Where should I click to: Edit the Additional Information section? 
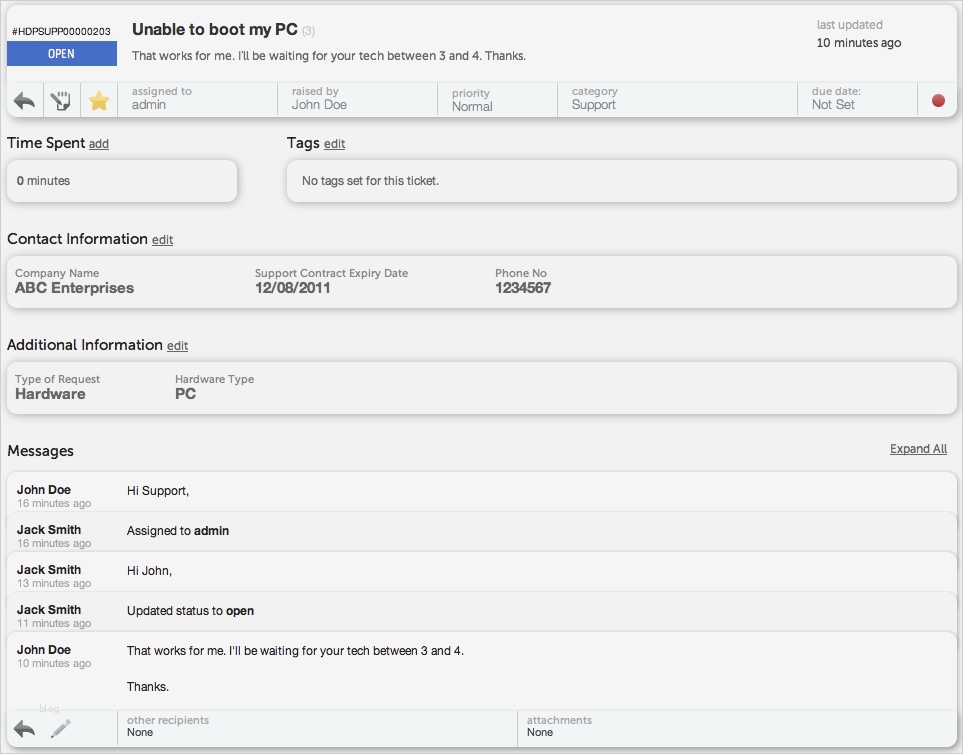(177, 346)
